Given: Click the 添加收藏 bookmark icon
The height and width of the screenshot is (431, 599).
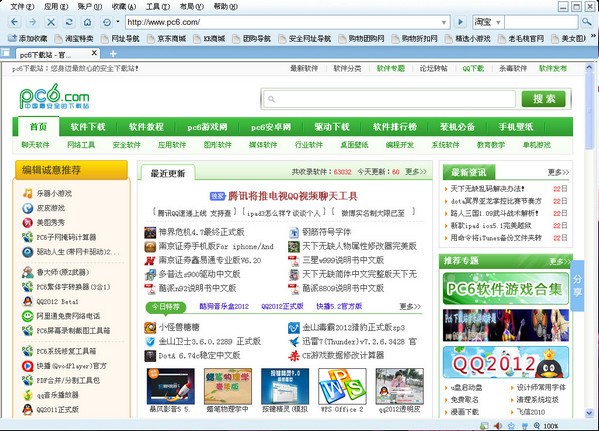Looking at the screenshot, I should tap(13, 38).
